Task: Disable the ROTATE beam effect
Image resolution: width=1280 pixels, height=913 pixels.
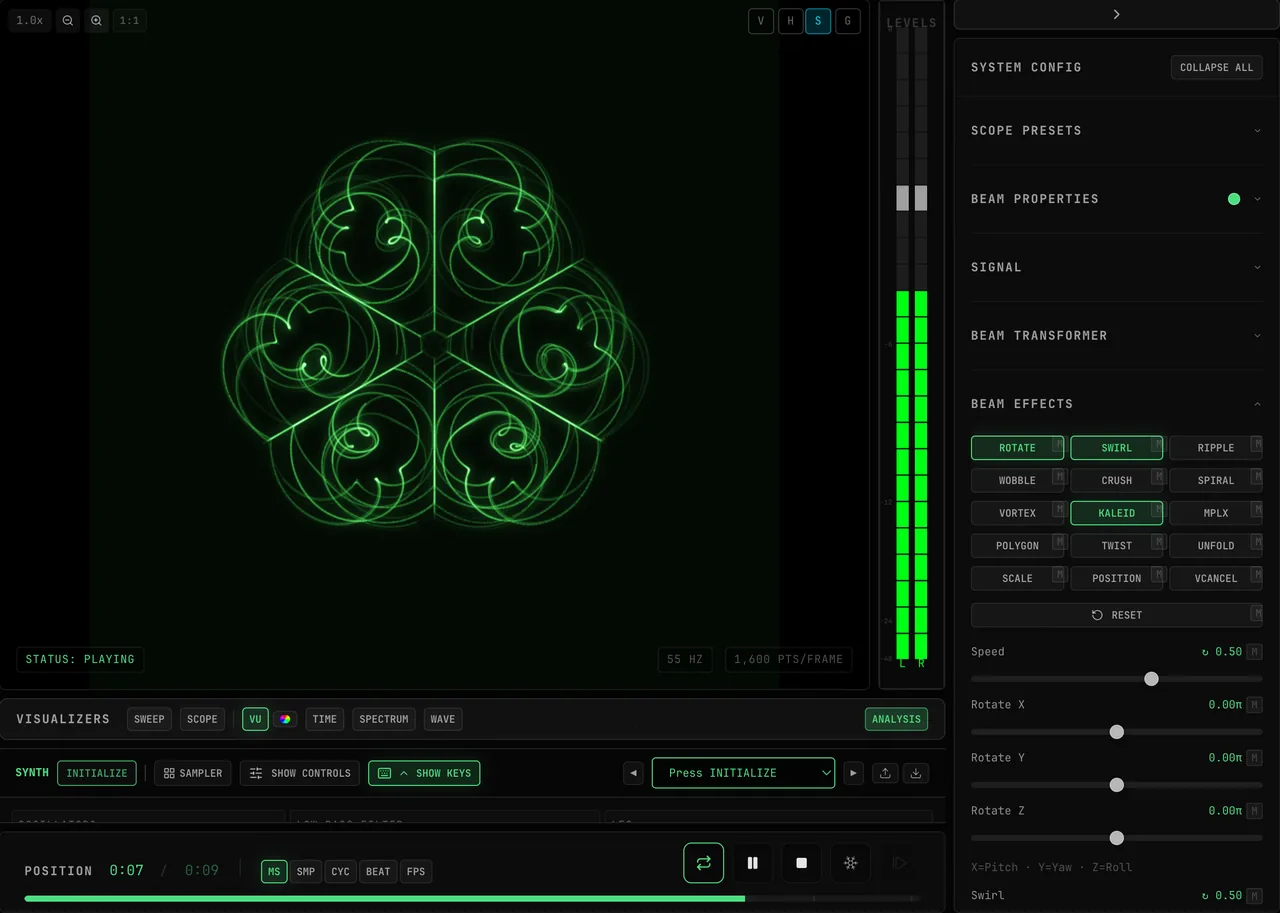Action: (1017, 448)
